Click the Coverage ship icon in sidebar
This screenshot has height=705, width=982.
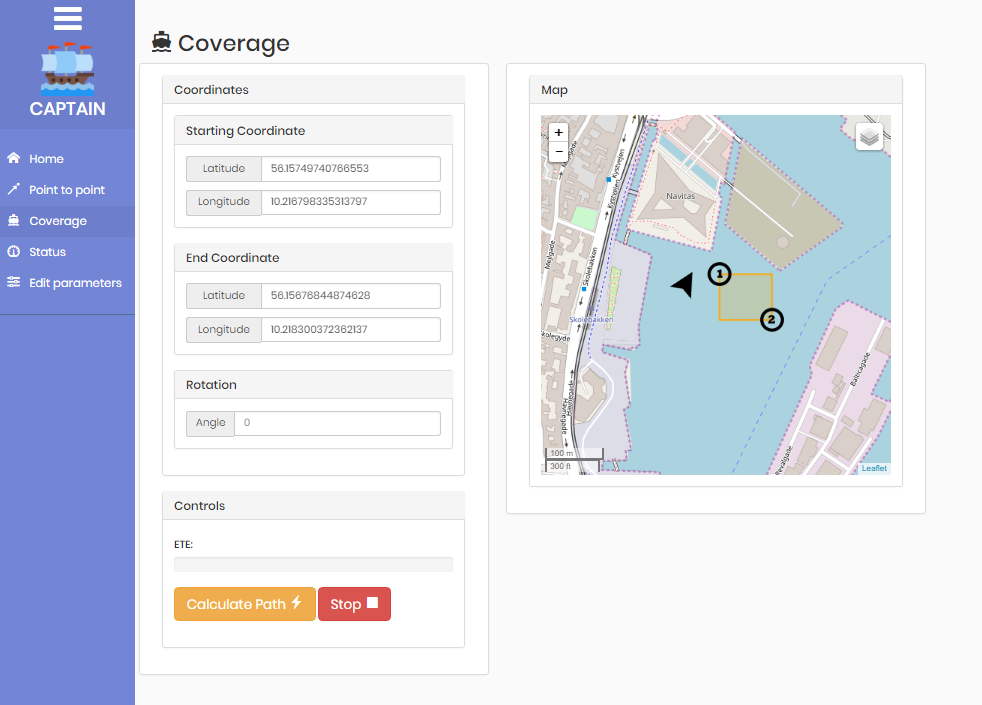tap(14, 220)
